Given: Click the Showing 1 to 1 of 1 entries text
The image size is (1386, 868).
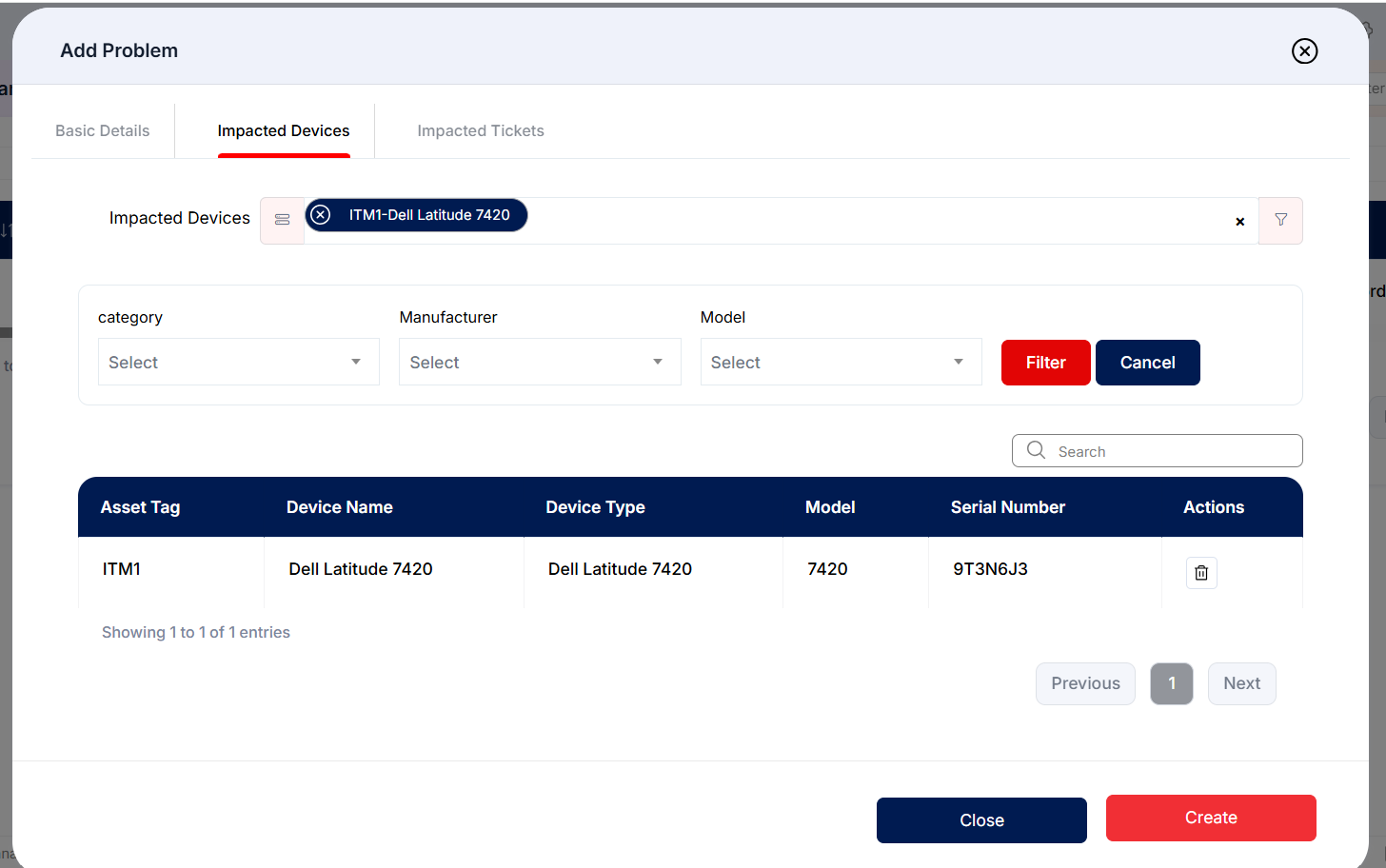Looking at the screenshot, I should tap(196, 632).
